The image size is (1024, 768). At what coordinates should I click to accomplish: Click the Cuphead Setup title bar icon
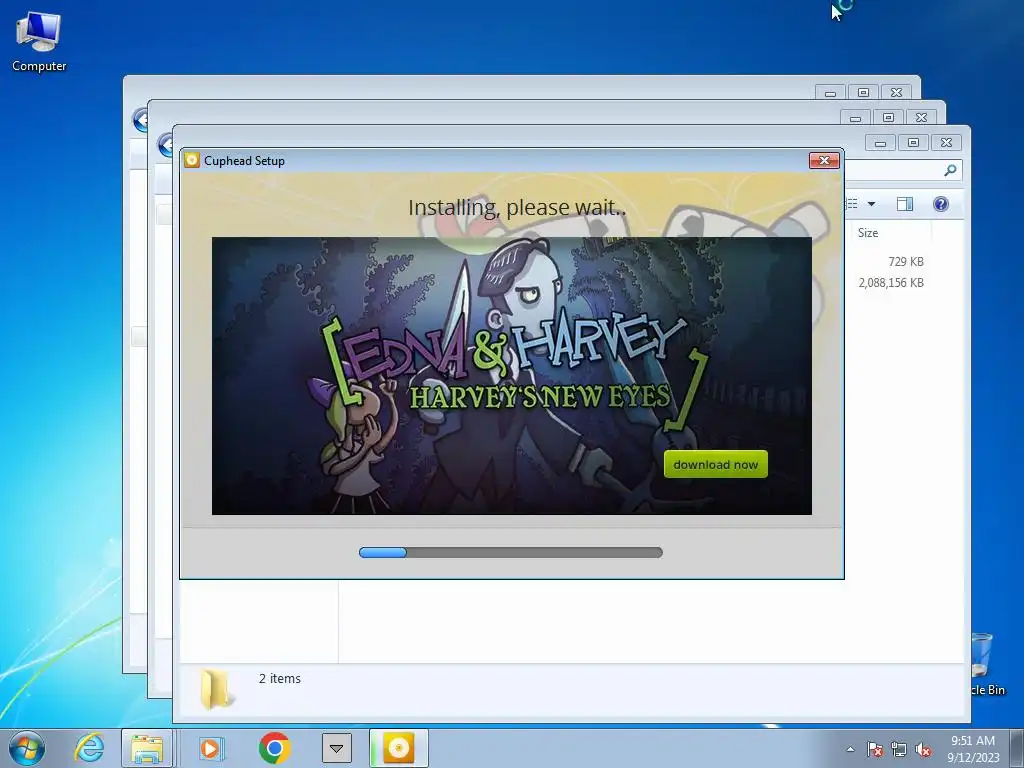coord(192,160)
